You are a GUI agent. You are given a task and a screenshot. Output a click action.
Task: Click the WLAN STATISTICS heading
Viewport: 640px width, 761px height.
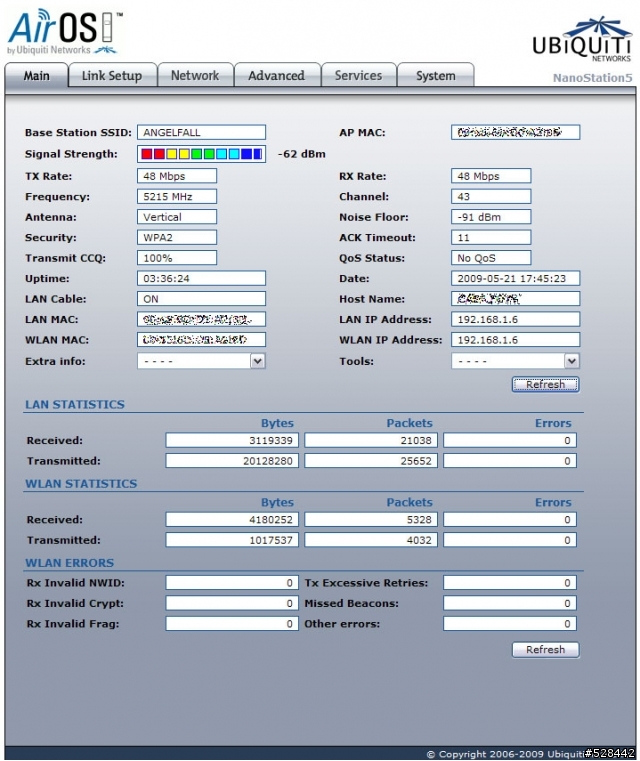tap(81, 484)
